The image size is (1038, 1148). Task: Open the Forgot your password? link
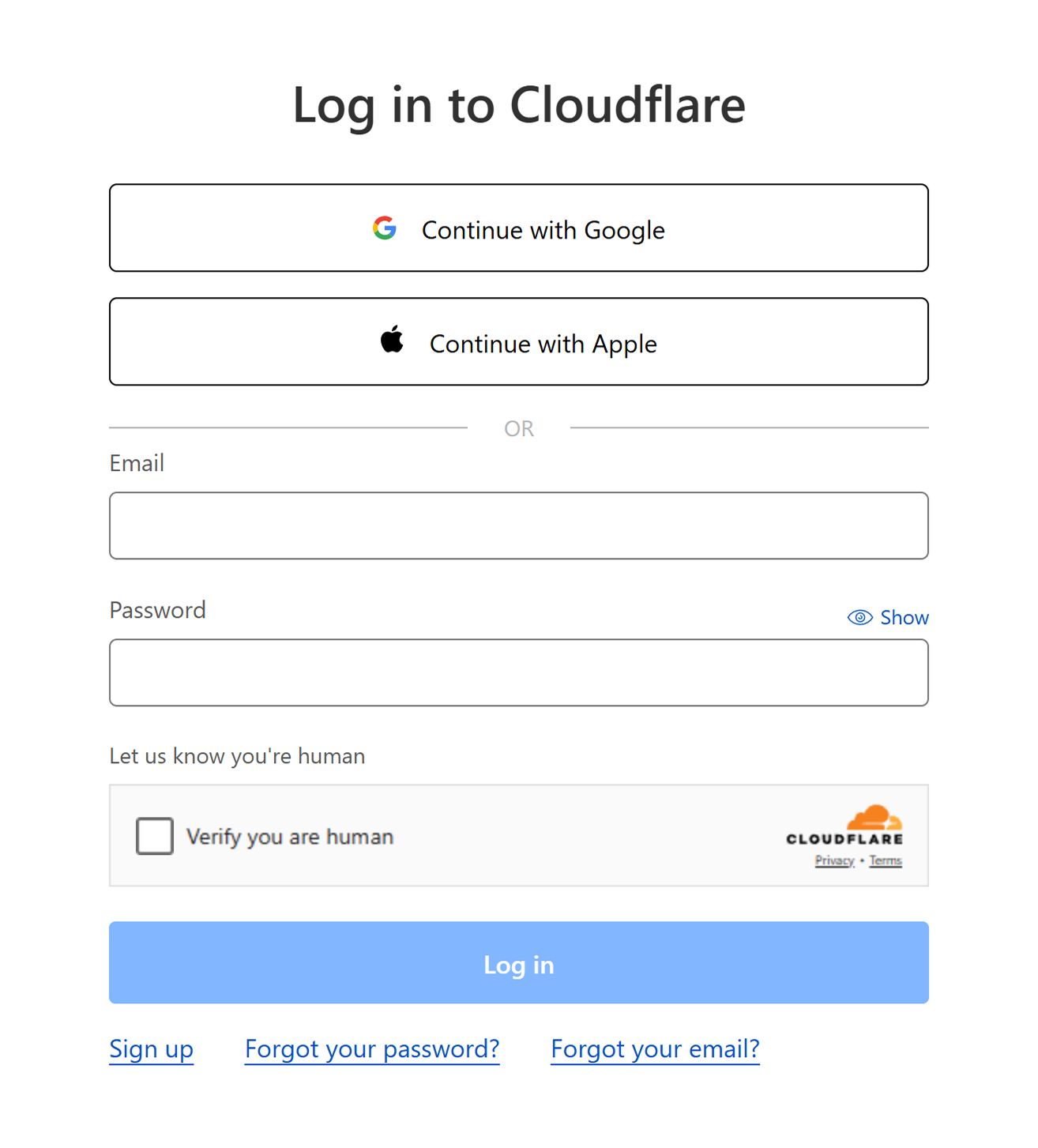click(x=372, y=1048)
